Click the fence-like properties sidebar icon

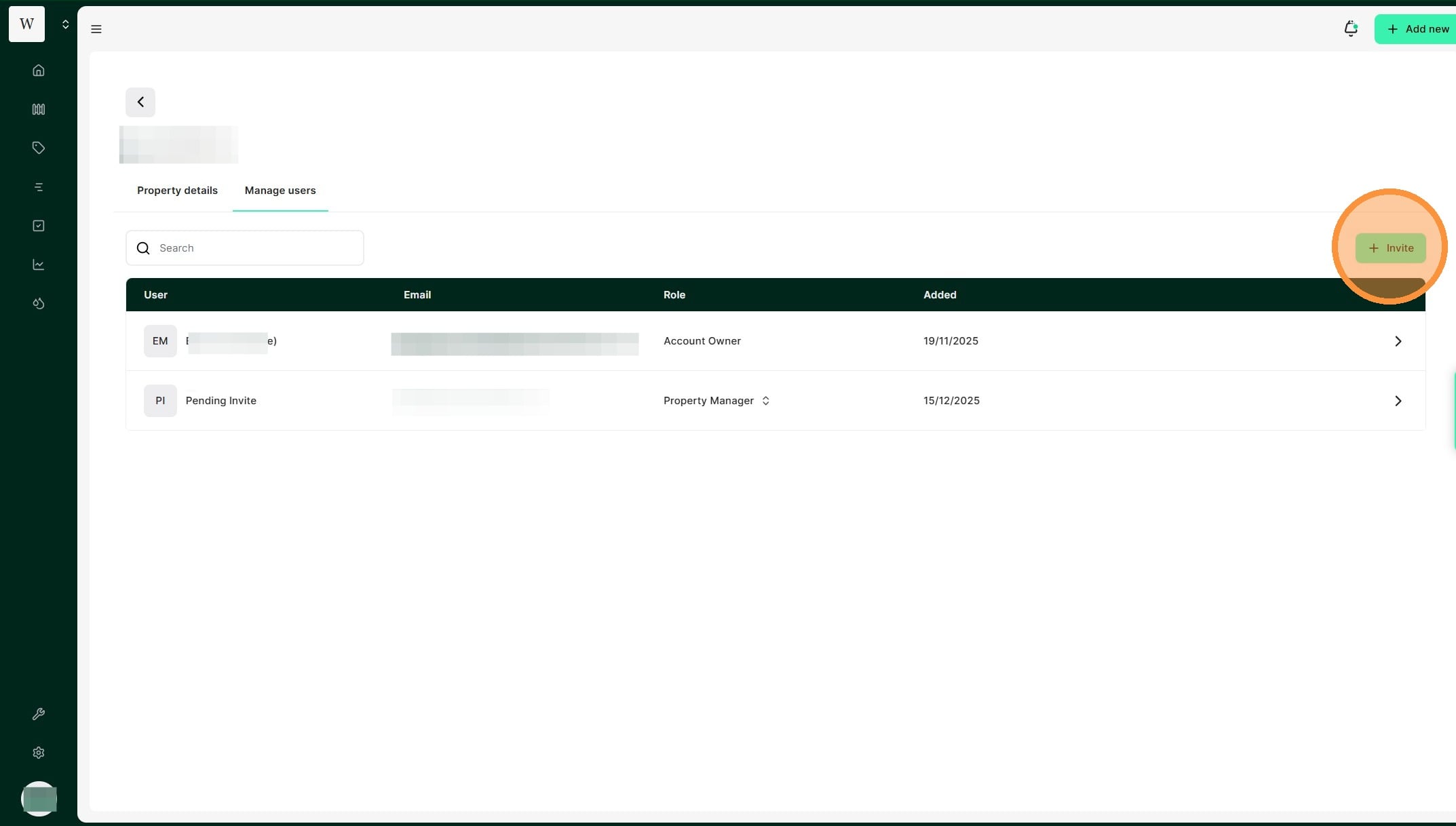pos(39,109)
